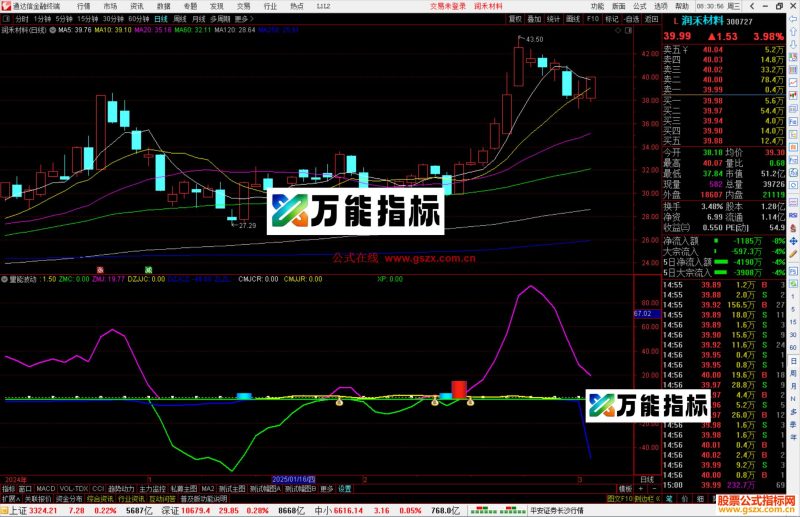
Task: Open the 资讯 menu
Action: 137,6
